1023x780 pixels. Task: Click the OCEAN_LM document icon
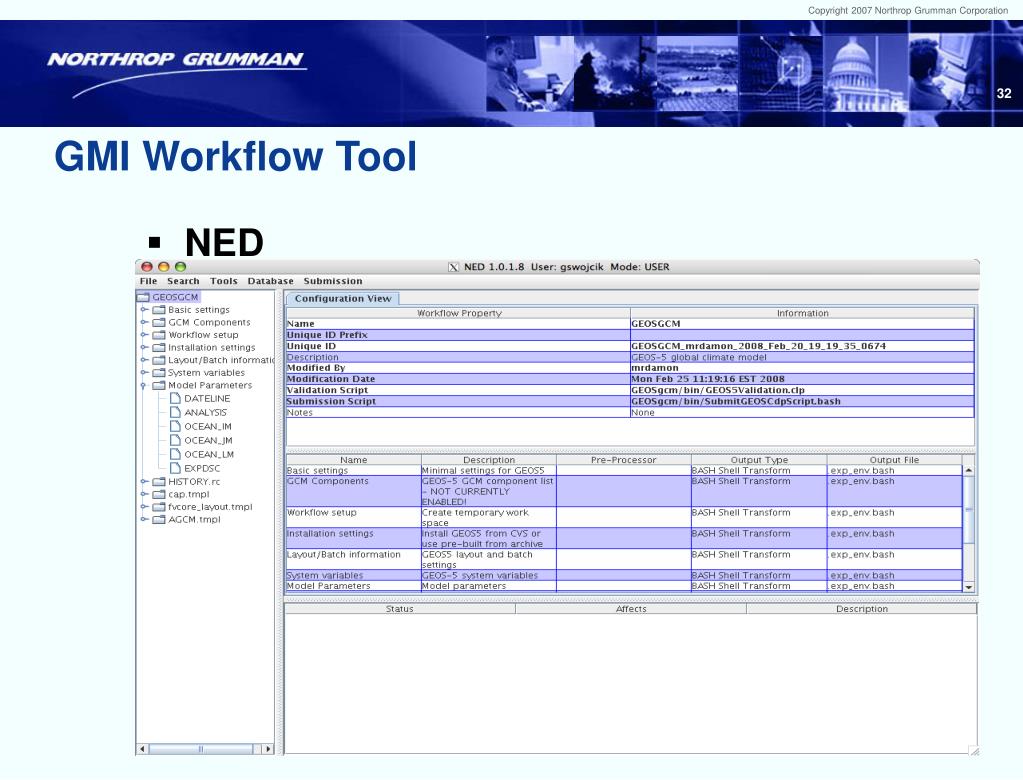pos(175,454)
